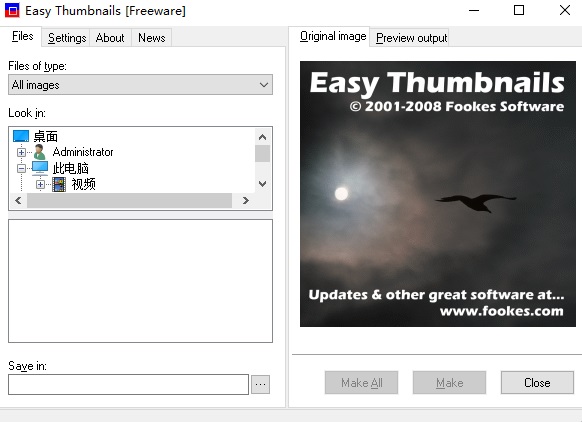Click the tree's right horizontal scroll arrow
582x422 pixels.
(245, 200)
